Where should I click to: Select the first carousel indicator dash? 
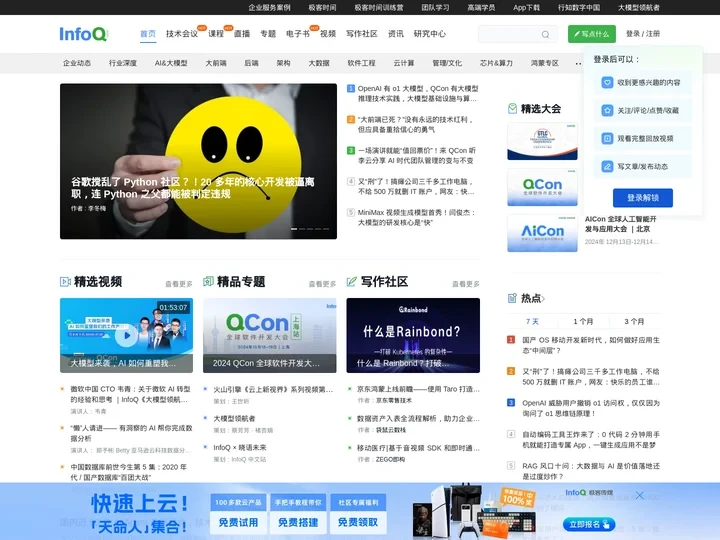click(x=294, y=229)
